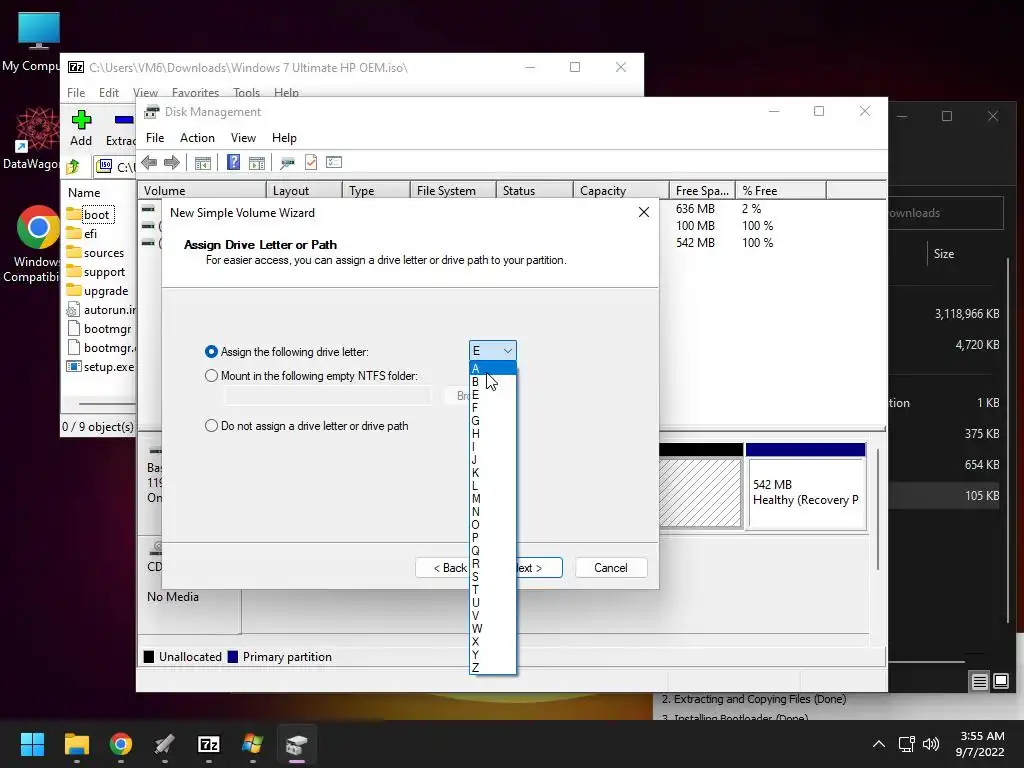This screenshot has height=768, width=1024.
Task: Sort by Capacity column header
Action: (620, 191)
